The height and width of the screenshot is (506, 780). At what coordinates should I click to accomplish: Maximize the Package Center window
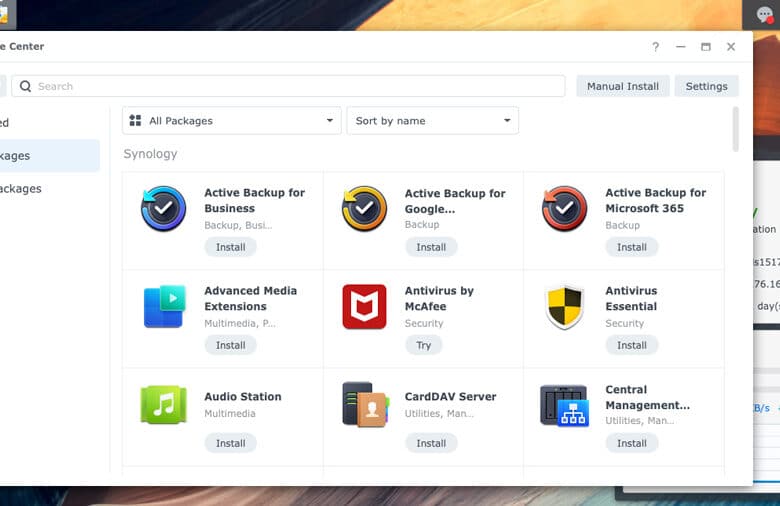pos(705,47)
